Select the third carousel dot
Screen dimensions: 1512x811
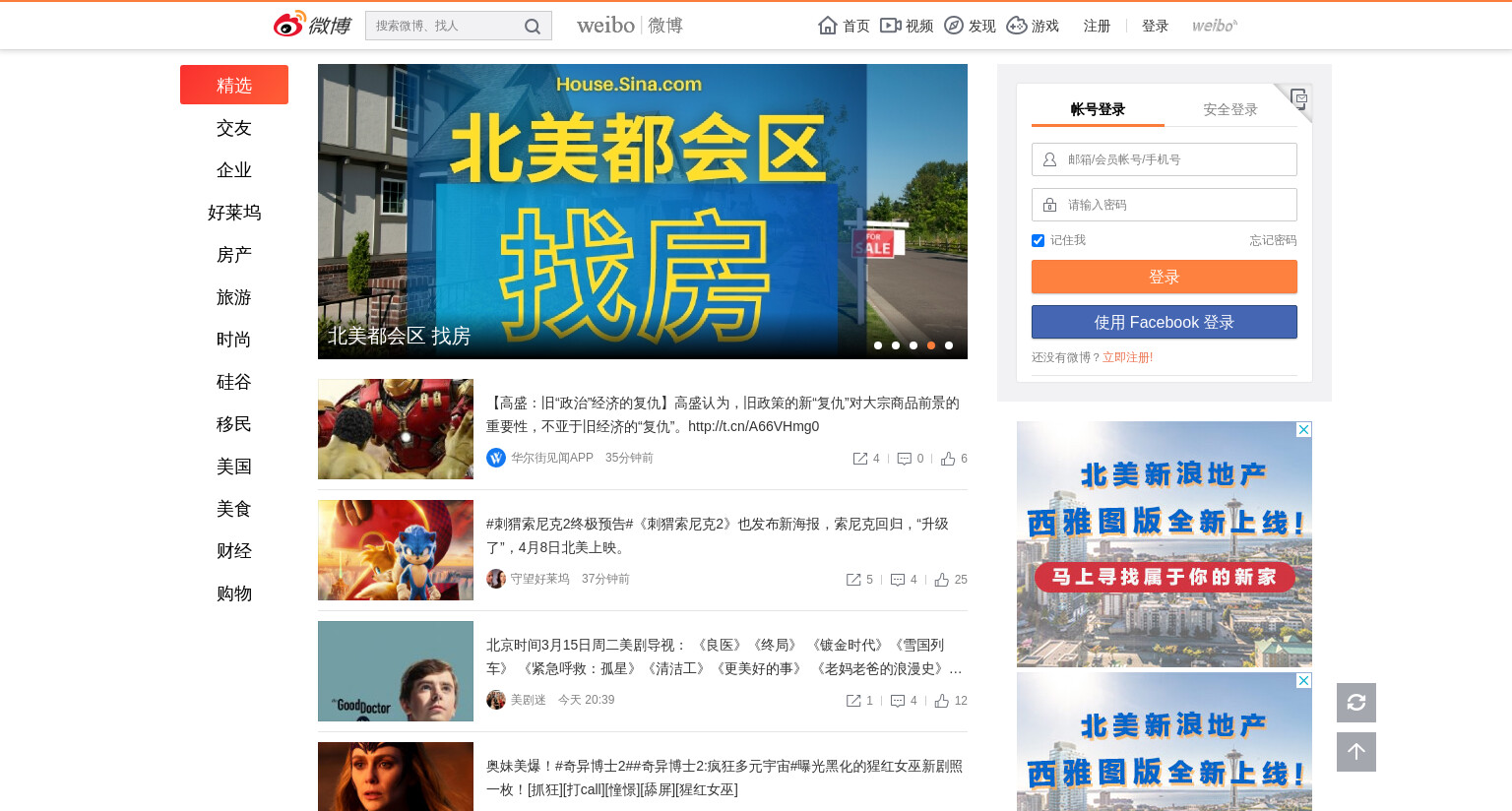pyautogui.click(x=913, y=345)
